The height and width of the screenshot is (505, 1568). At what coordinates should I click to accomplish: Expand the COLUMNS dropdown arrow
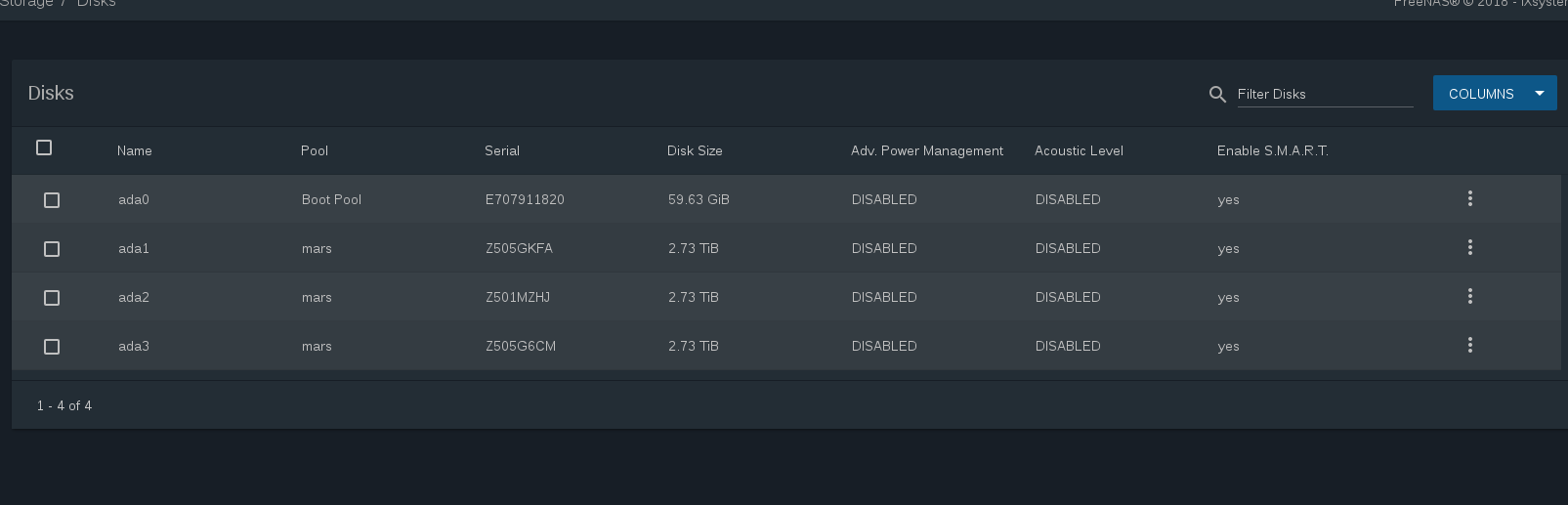(x=1540, y=94)
